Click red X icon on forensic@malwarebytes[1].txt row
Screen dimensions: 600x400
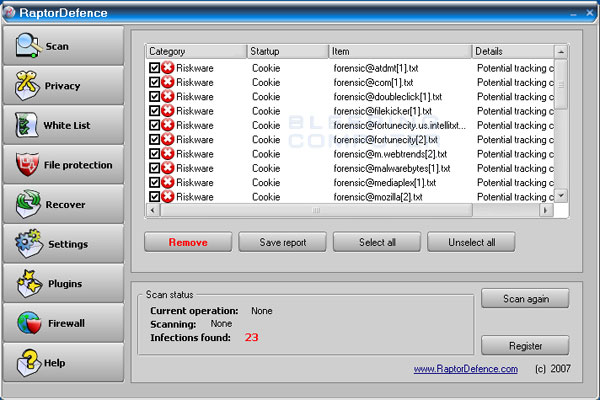tap(168, 168)
